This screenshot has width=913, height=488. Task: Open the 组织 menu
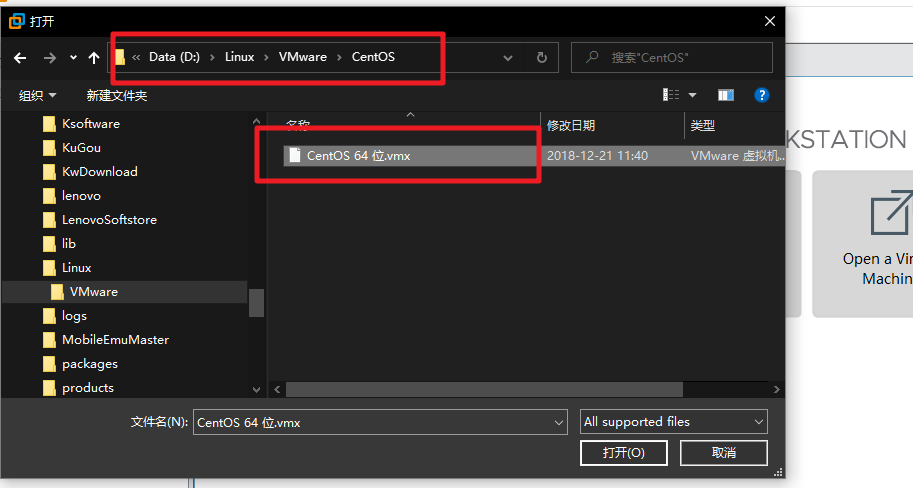tap(37, 96)
